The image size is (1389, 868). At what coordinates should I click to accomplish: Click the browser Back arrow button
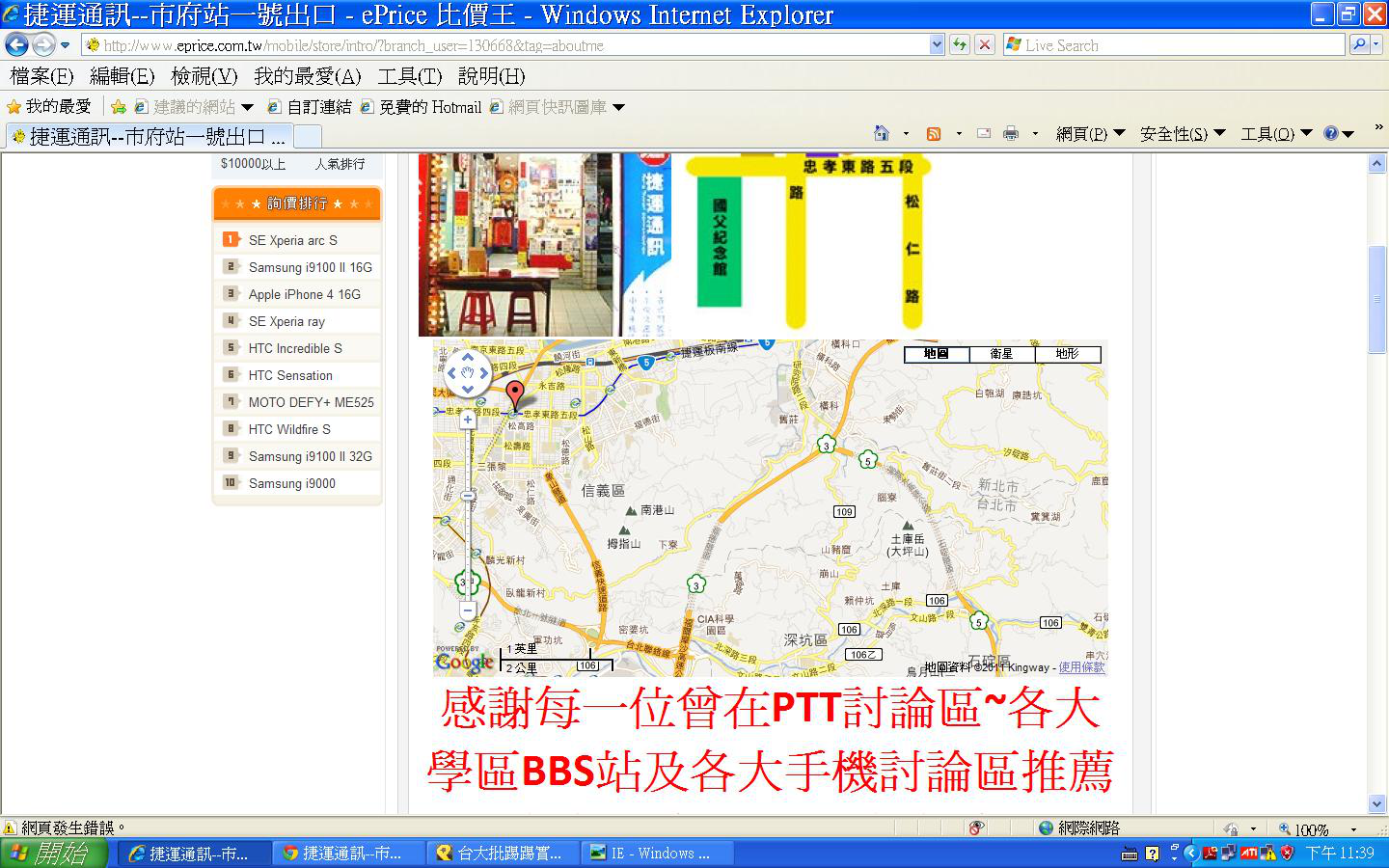(x=16, y=44)
